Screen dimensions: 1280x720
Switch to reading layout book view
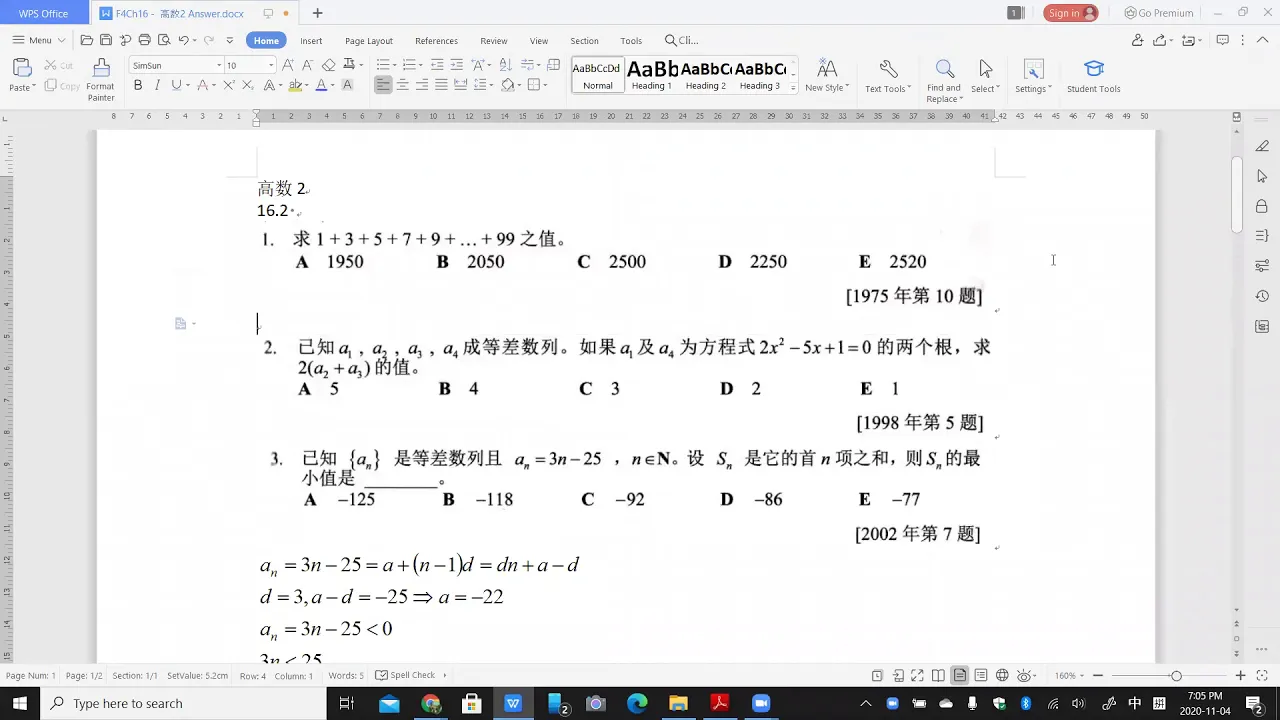938,676
